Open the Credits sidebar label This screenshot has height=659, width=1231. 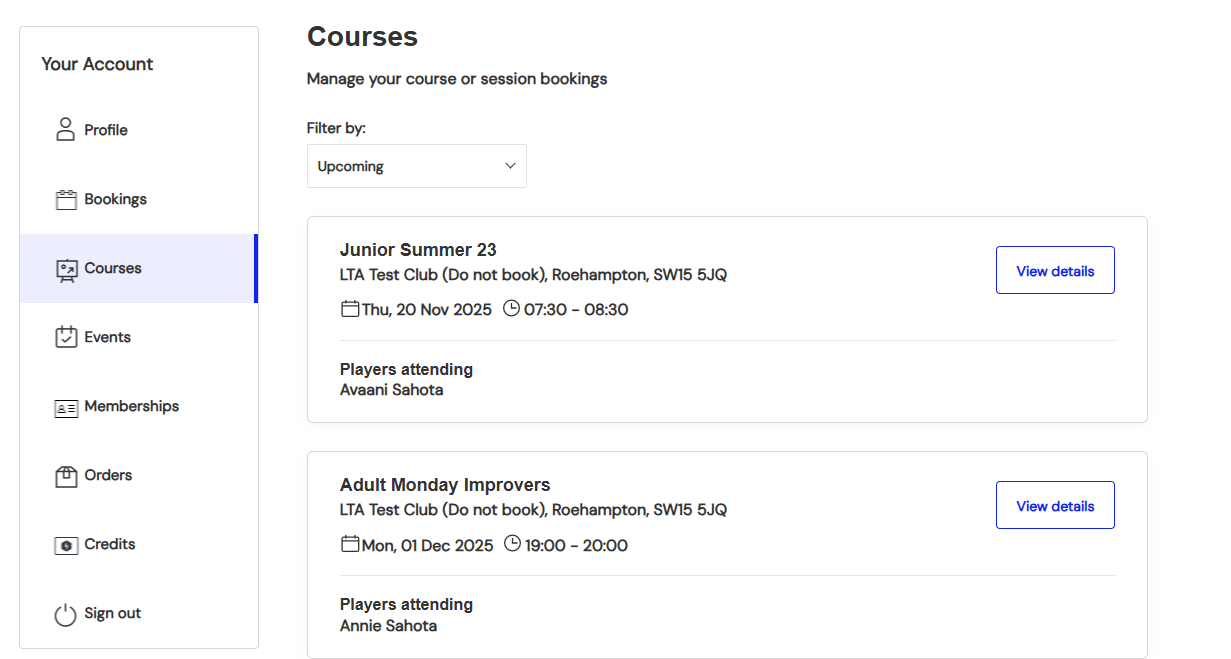(109, 544)
